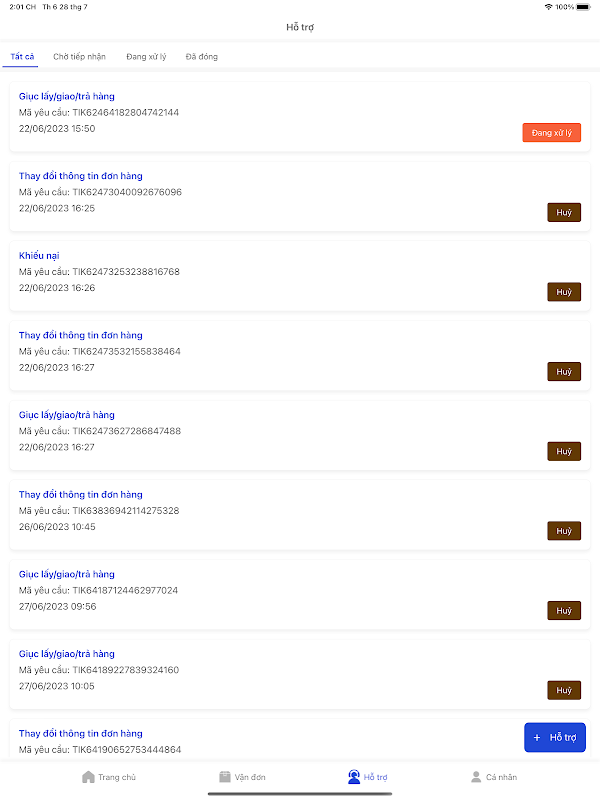Screen dimensions: 600x800
Task: Tap Huỷ on the 27/06/2023 10:05 request
Action: click(x=564, y=690)
